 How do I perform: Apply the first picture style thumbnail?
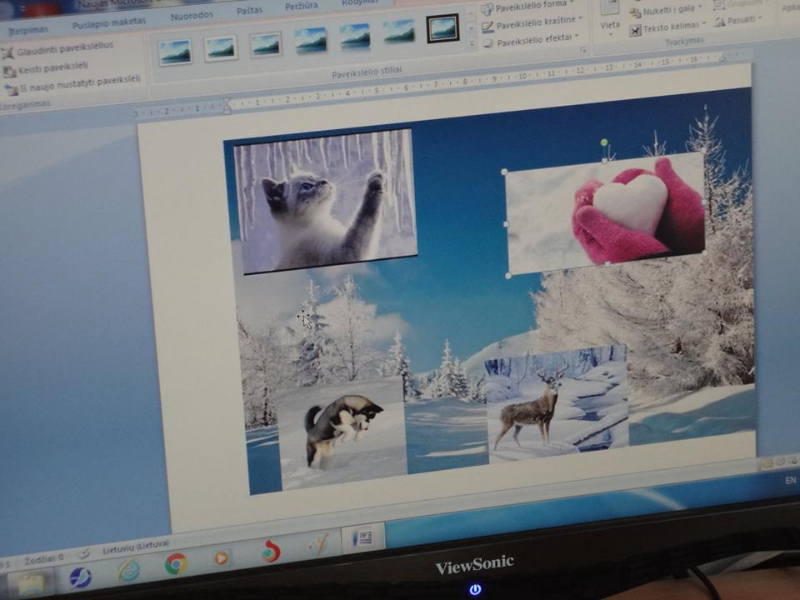175,52
